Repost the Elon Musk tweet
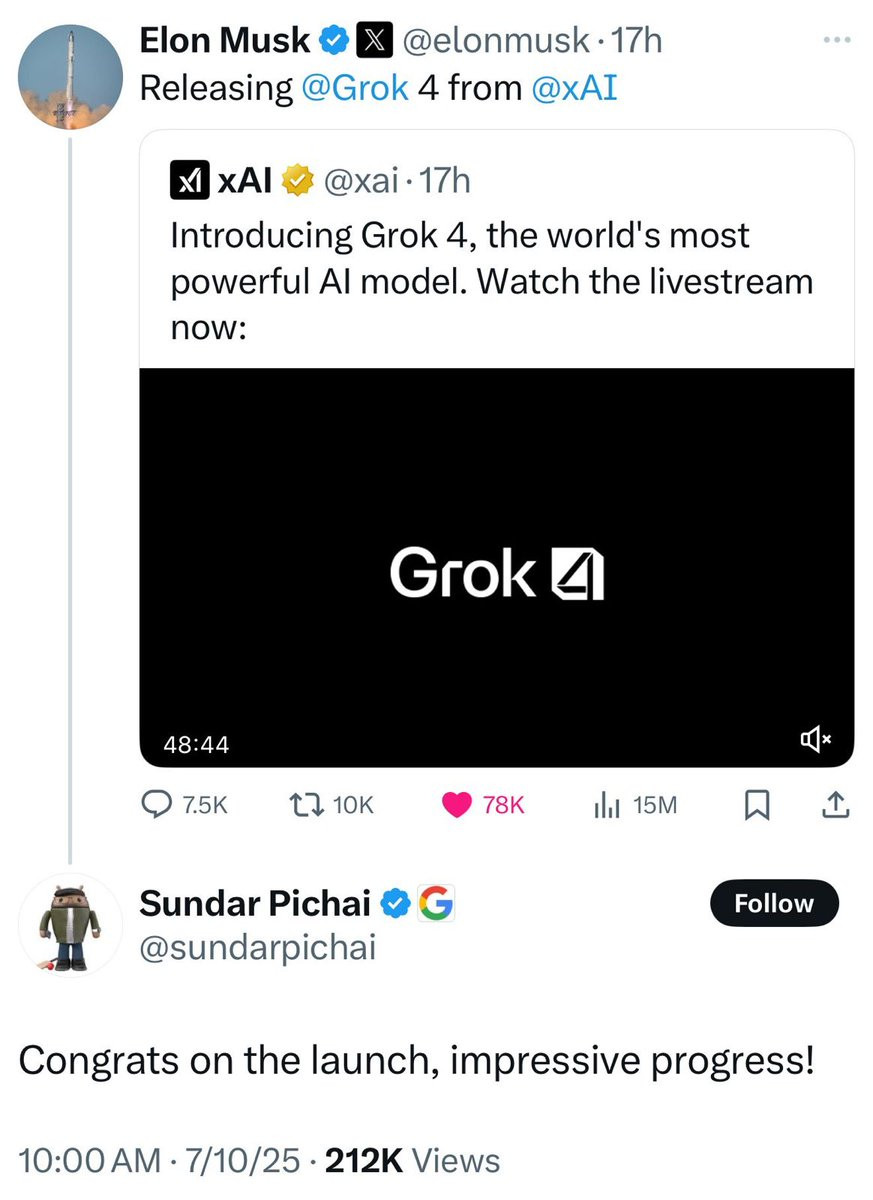Viewport: 873px width, 1200px height. [303, 804]
